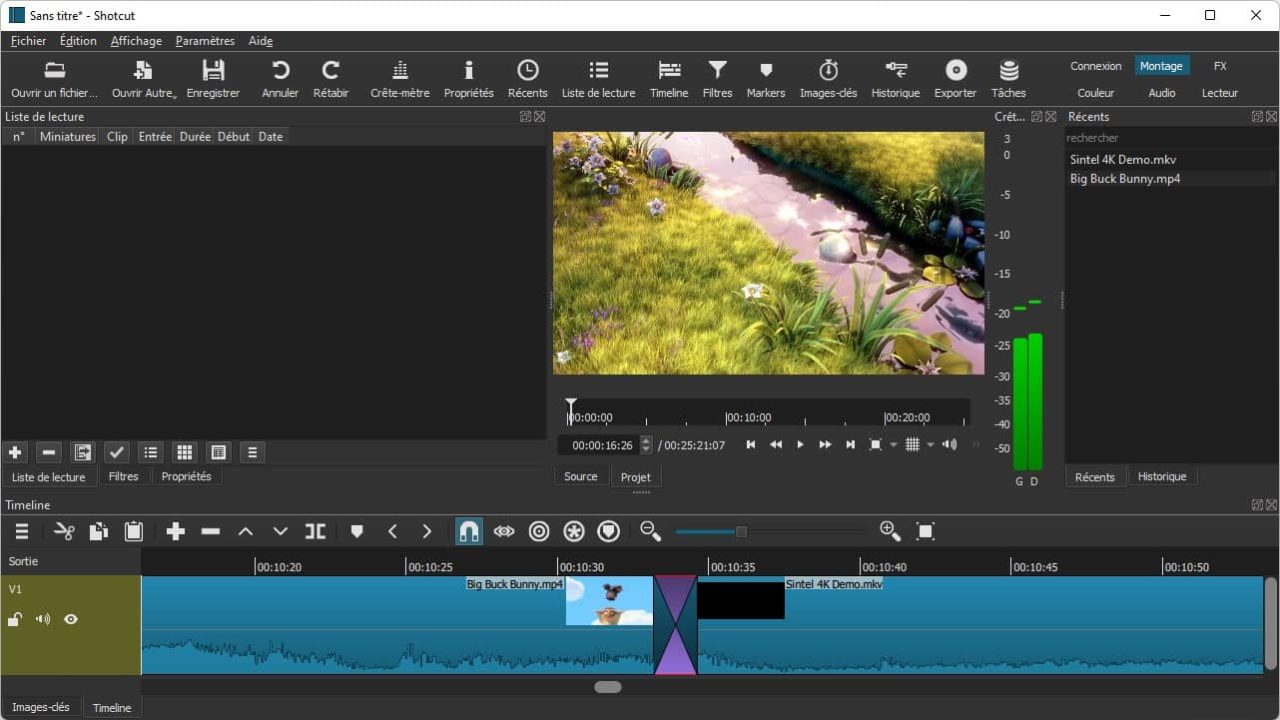Play the video in player
The image size is (1280, 720).
[800, 445]
